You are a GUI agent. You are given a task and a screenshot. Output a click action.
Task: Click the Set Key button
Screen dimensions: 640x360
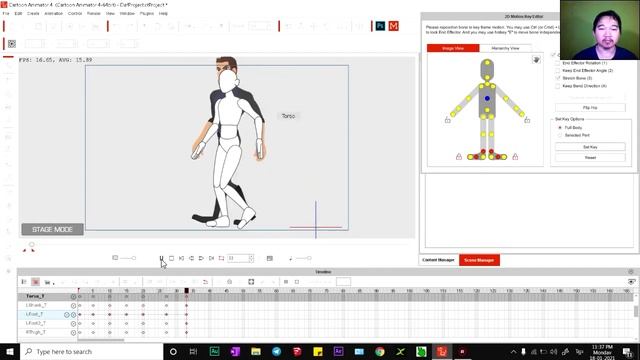click(590, 147)
